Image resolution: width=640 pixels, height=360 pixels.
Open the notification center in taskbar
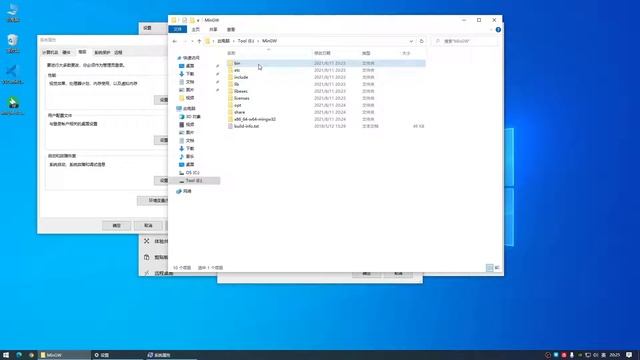[629, 355]
